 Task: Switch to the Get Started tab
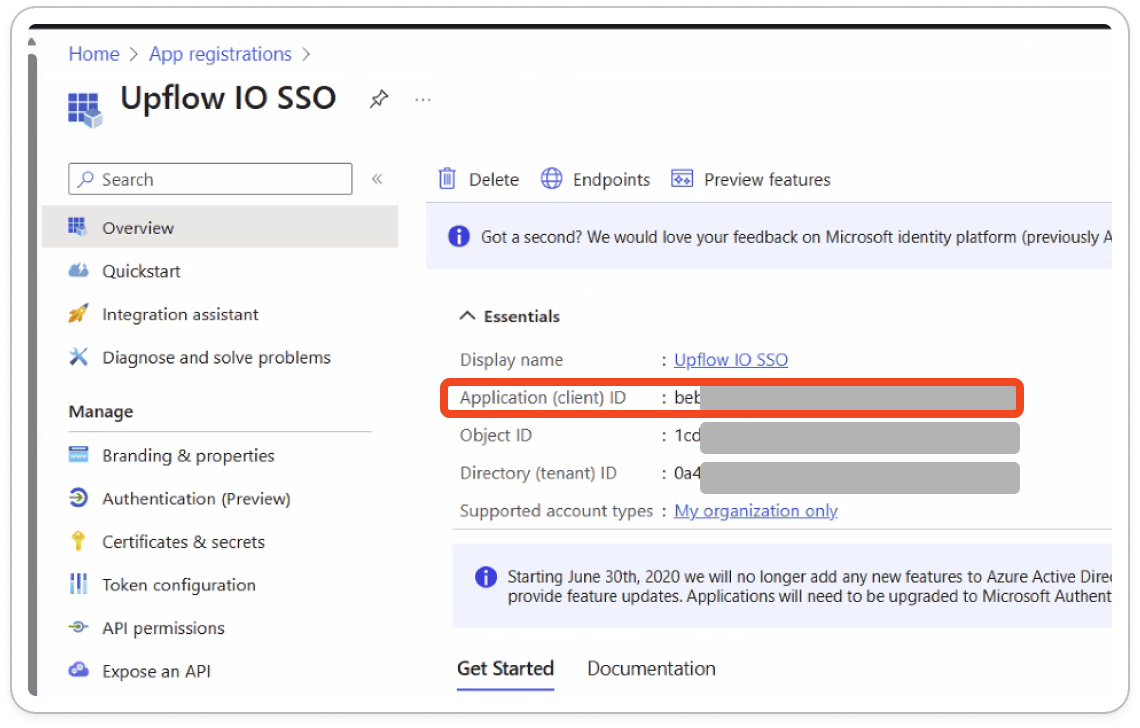tap(505, 668)
